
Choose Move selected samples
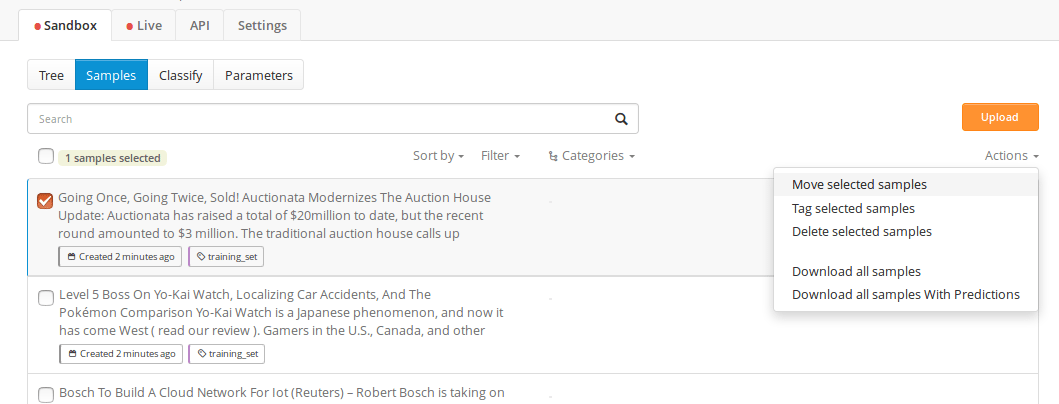[x=859, y=185]
